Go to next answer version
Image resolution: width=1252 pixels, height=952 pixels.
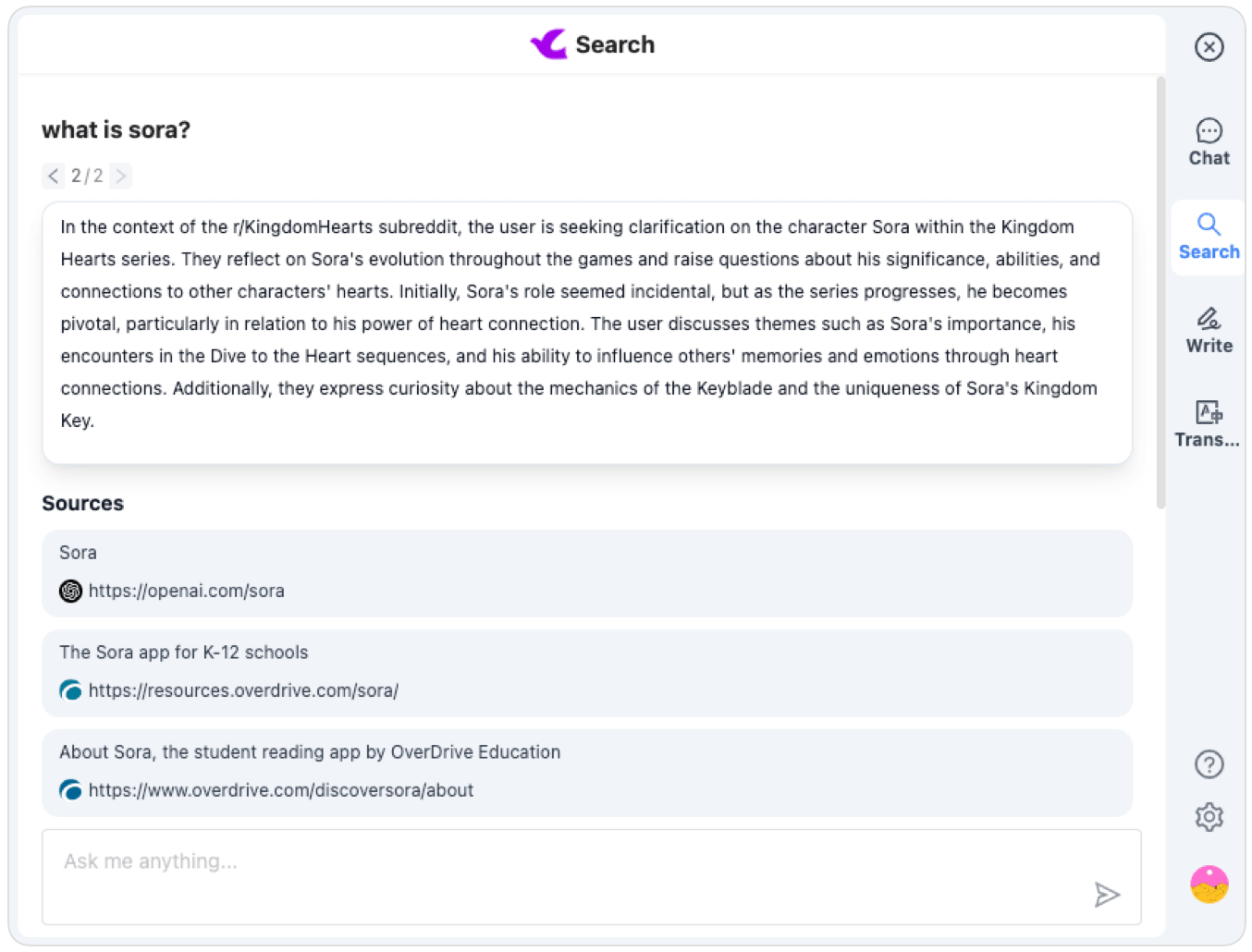(x=120, y=176)
